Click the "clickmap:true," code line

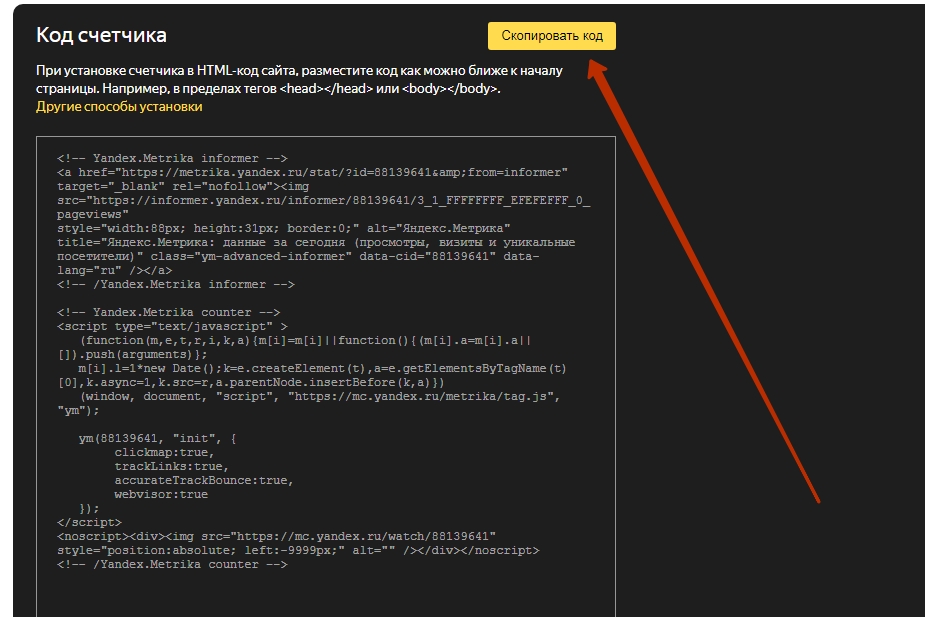[165, 452]
